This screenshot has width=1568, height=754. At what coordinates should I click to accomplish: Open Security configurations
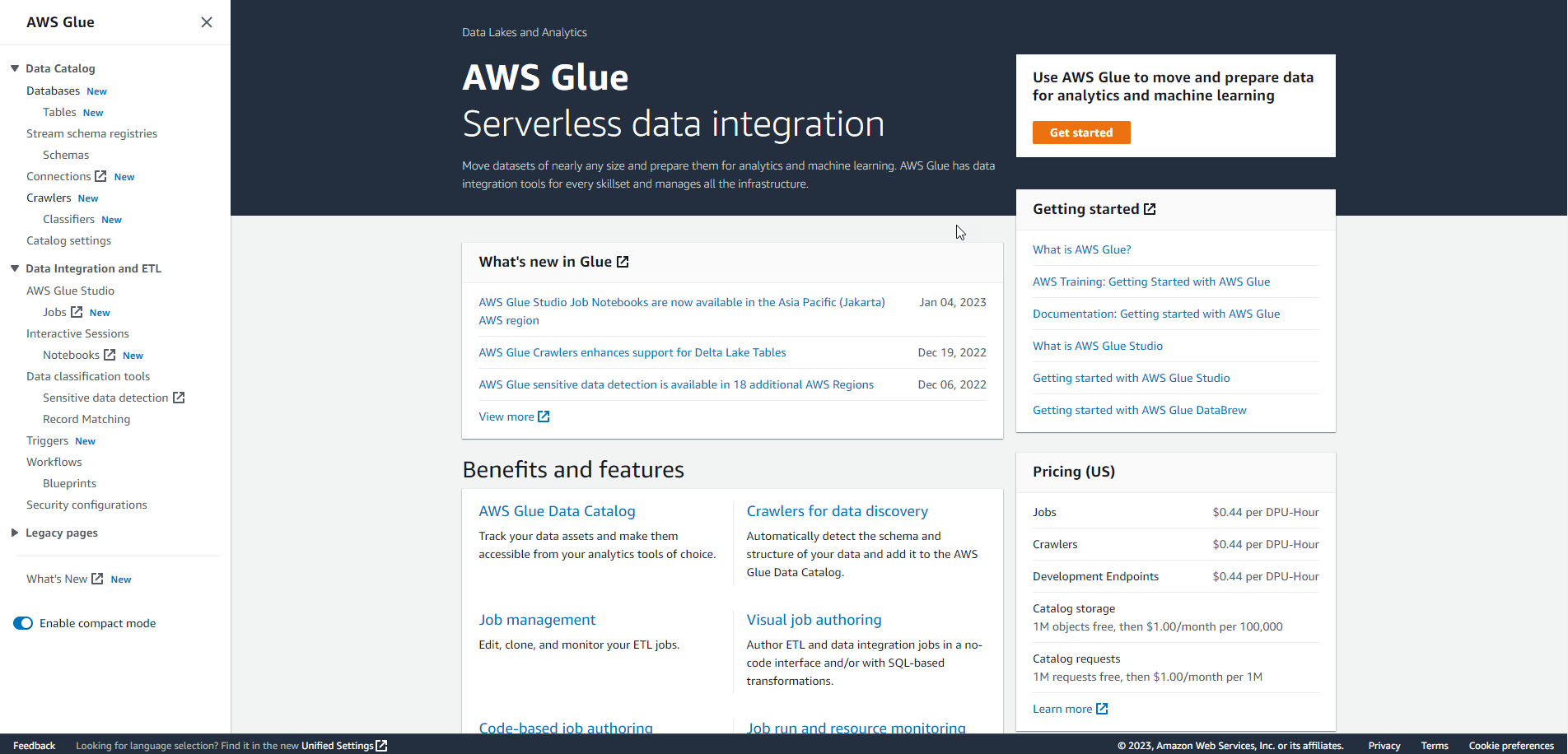tap(86, 505)
